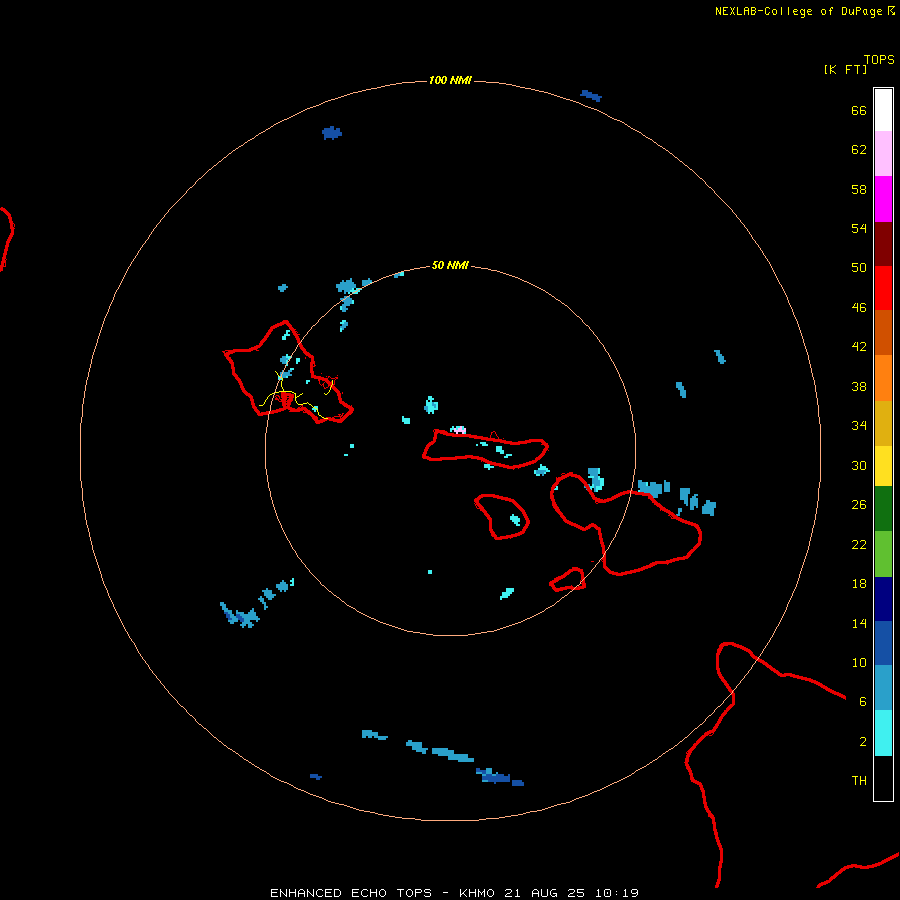Click the white swatch on the tops scale

(883, 110)
